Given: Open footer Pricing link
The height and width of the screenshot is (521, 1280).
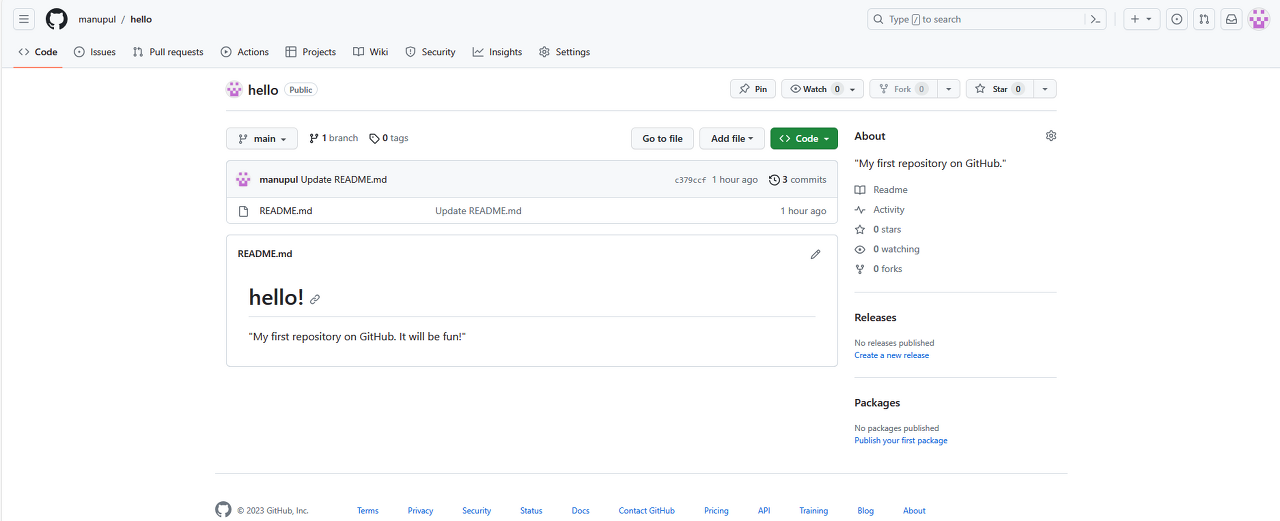Looking at the screenshot, I should coord(716,510).
